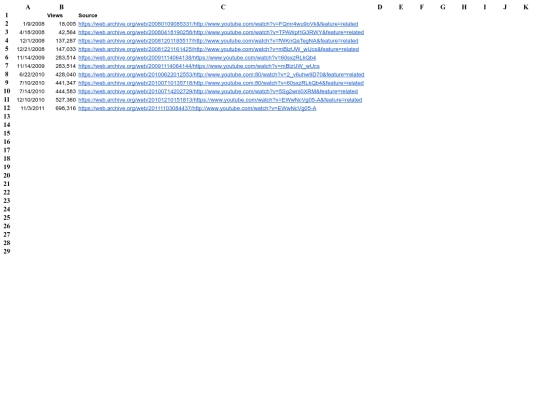Open the archive link in row 10

coord(218,92)
